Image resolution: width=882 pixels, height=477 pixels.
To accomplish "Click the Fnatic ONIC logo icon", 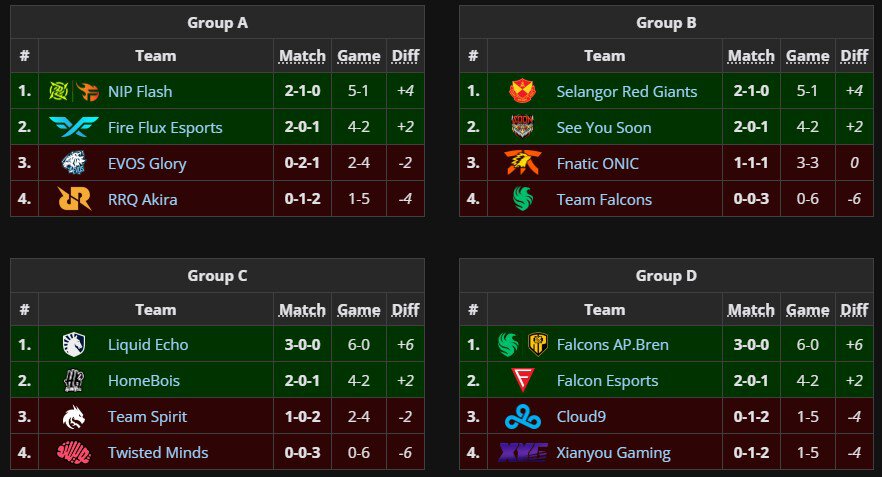I will pos(523,163).
